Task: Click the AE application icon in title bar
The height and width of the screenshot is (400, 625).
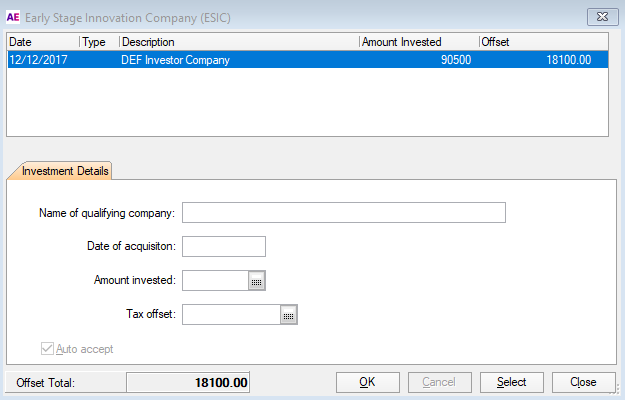Action: pos(13,16)
